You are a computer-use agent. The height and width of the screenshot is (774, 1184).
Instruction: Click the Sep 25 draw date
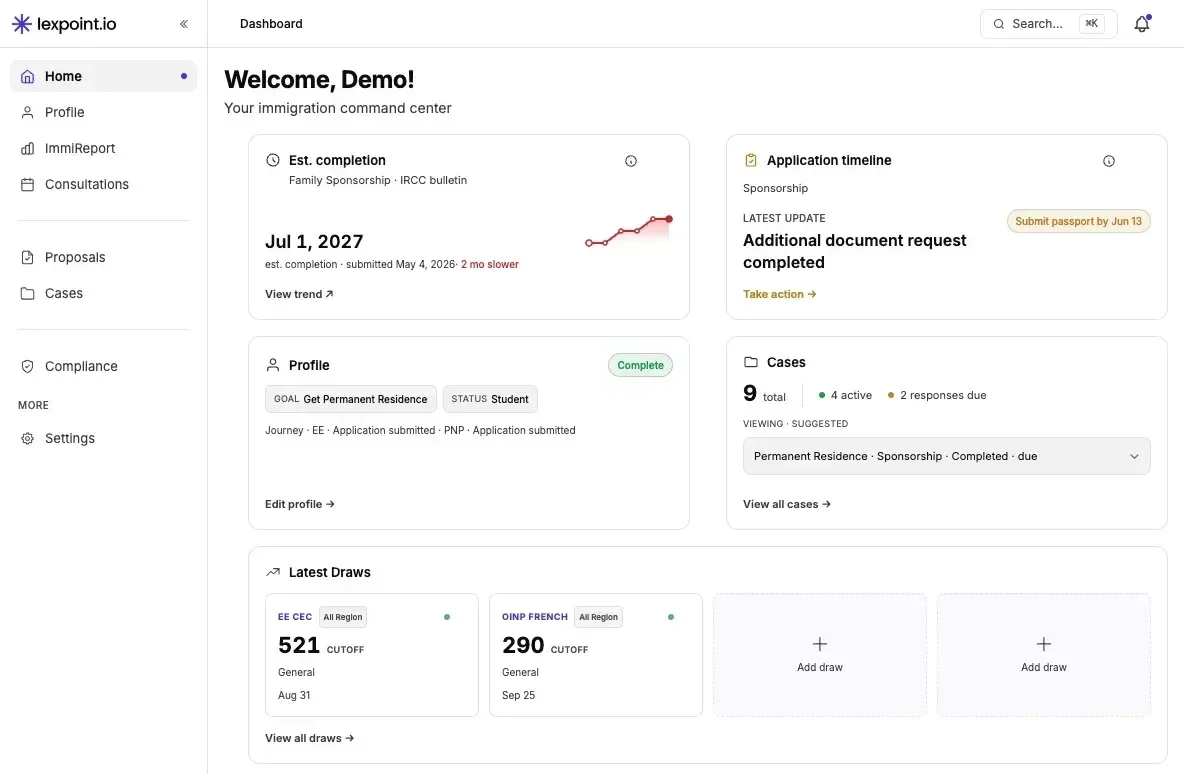pos(518,695)
